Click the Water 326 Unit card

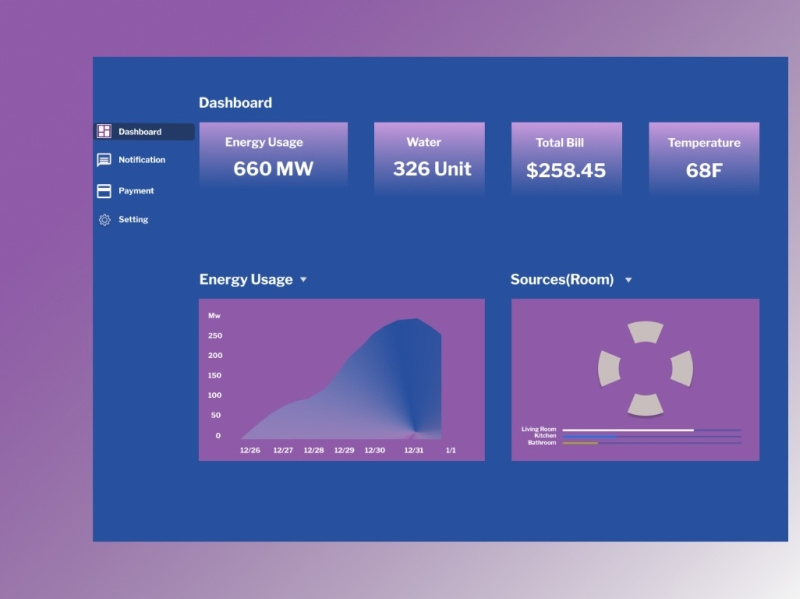[429, 155]
